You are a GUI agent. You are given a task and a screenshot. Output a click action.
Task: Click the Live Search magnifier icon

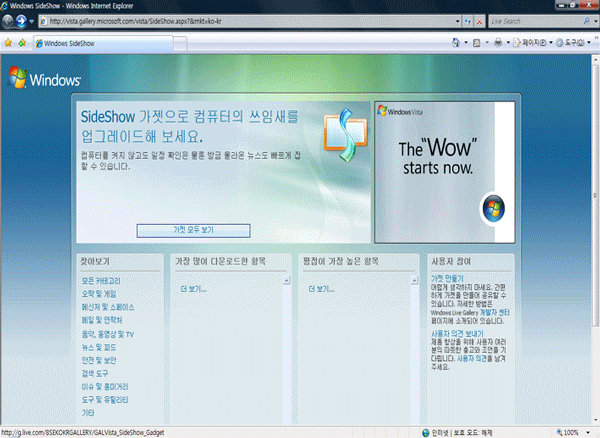pyautogui.click(x=587, y=21)
